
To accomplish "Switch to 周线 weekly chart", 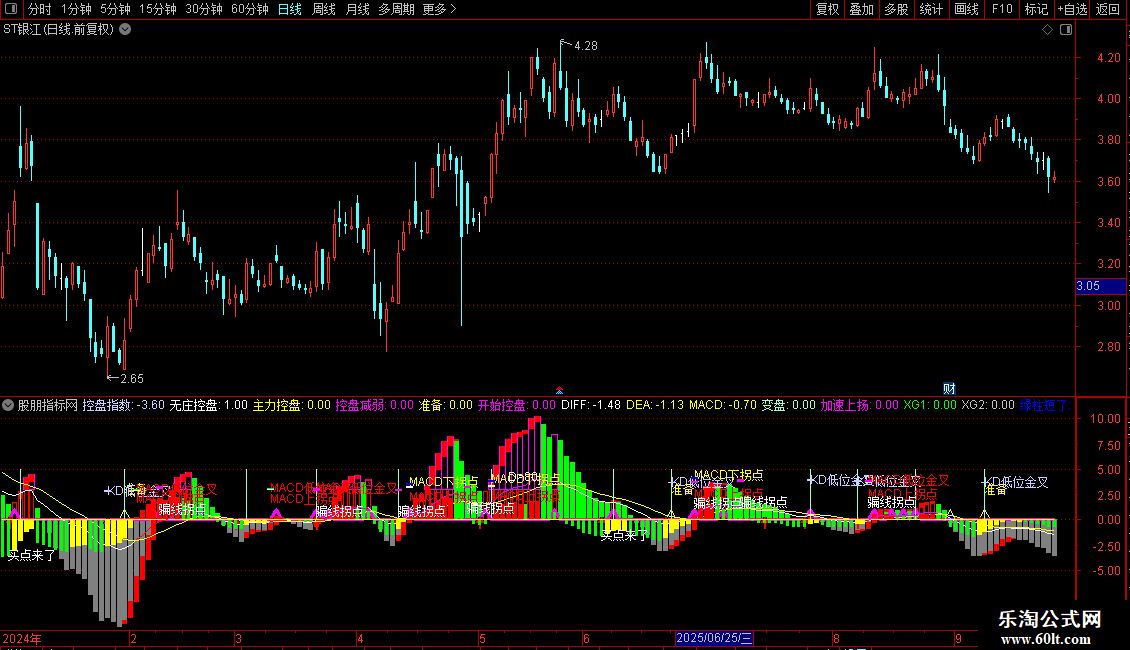I will point(324,9).
